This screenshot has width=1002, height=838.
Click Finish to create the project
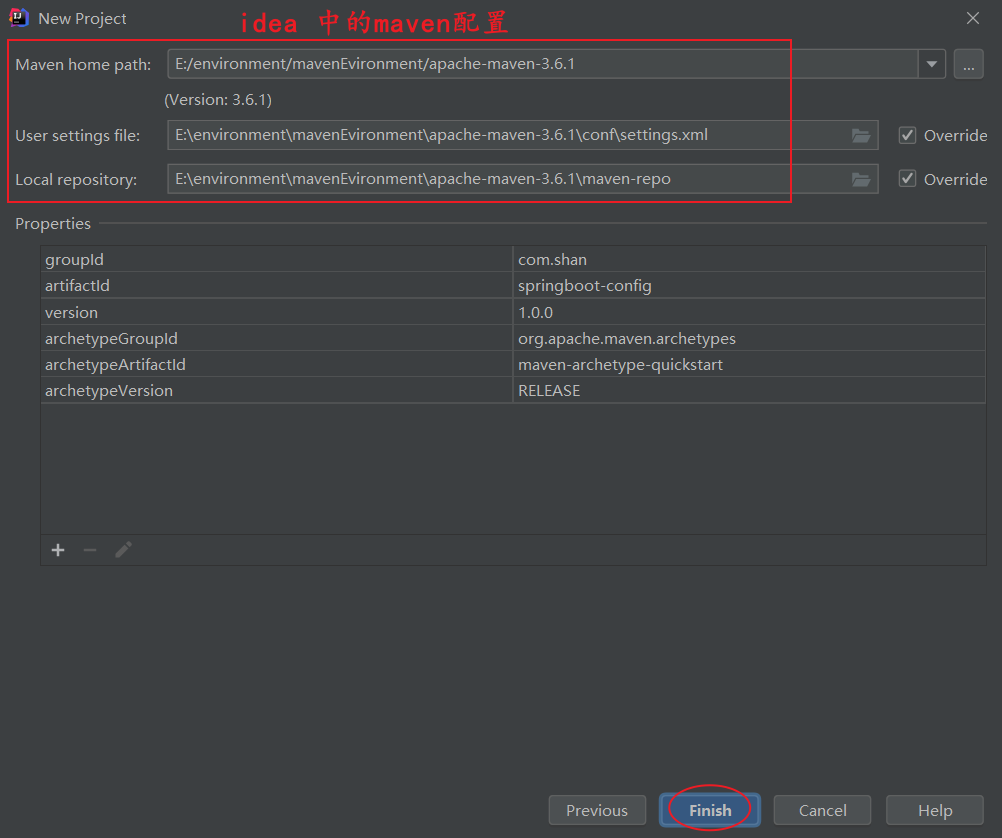710,811
